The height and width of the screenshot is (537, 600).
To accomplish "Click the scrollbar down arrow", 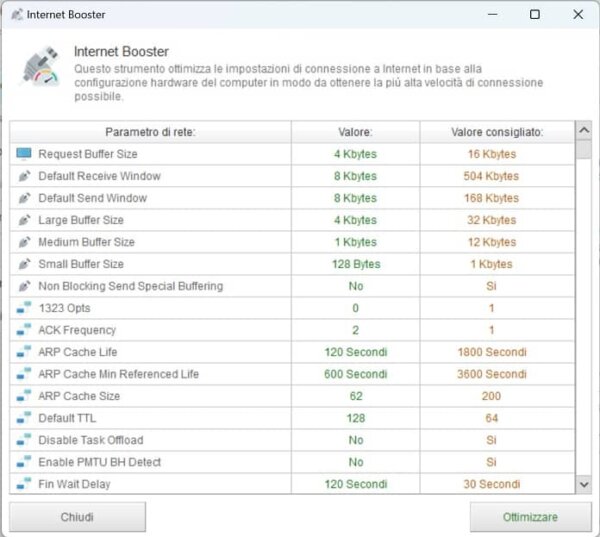I will pyautogui.click(x=583, y=484).
